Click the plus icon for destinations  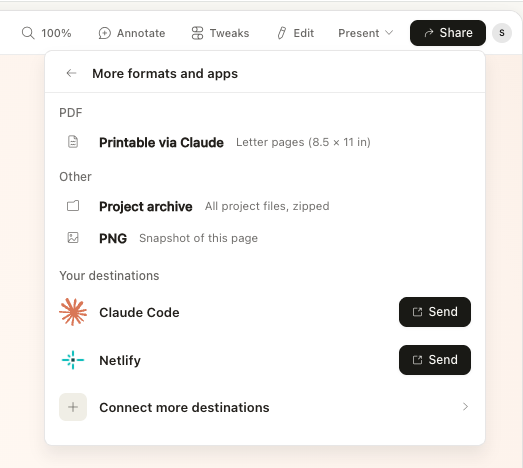click(73, 407)
